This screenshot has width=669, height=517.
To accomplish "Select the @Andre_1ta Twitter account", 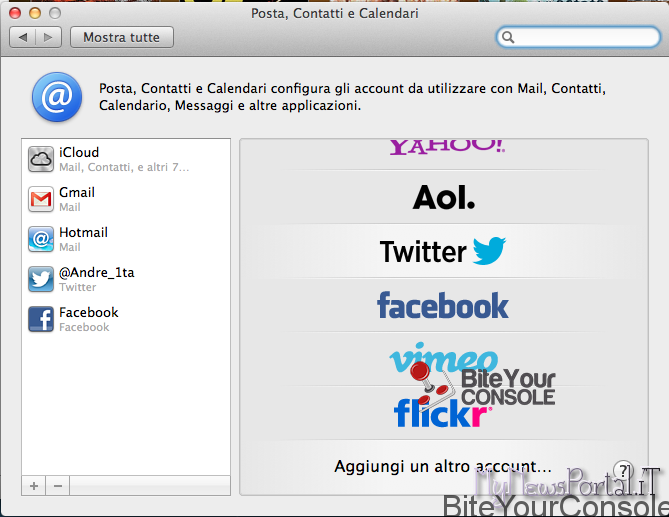I will 96,273.
